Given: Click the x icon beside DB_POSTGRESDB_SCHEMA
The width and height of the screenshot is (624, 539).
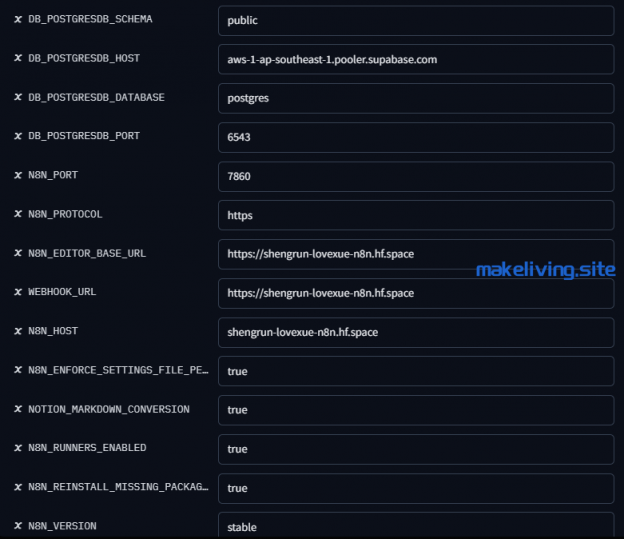Looking at the screenshot, I should tap(18, 20).
